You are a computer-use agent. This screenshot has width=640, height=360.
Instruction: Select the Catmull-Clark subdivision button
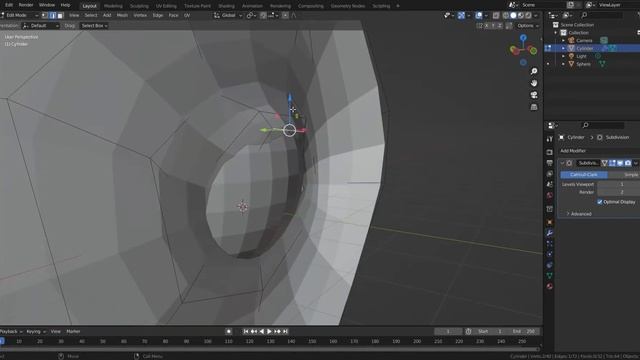click(x=584, y=175)
